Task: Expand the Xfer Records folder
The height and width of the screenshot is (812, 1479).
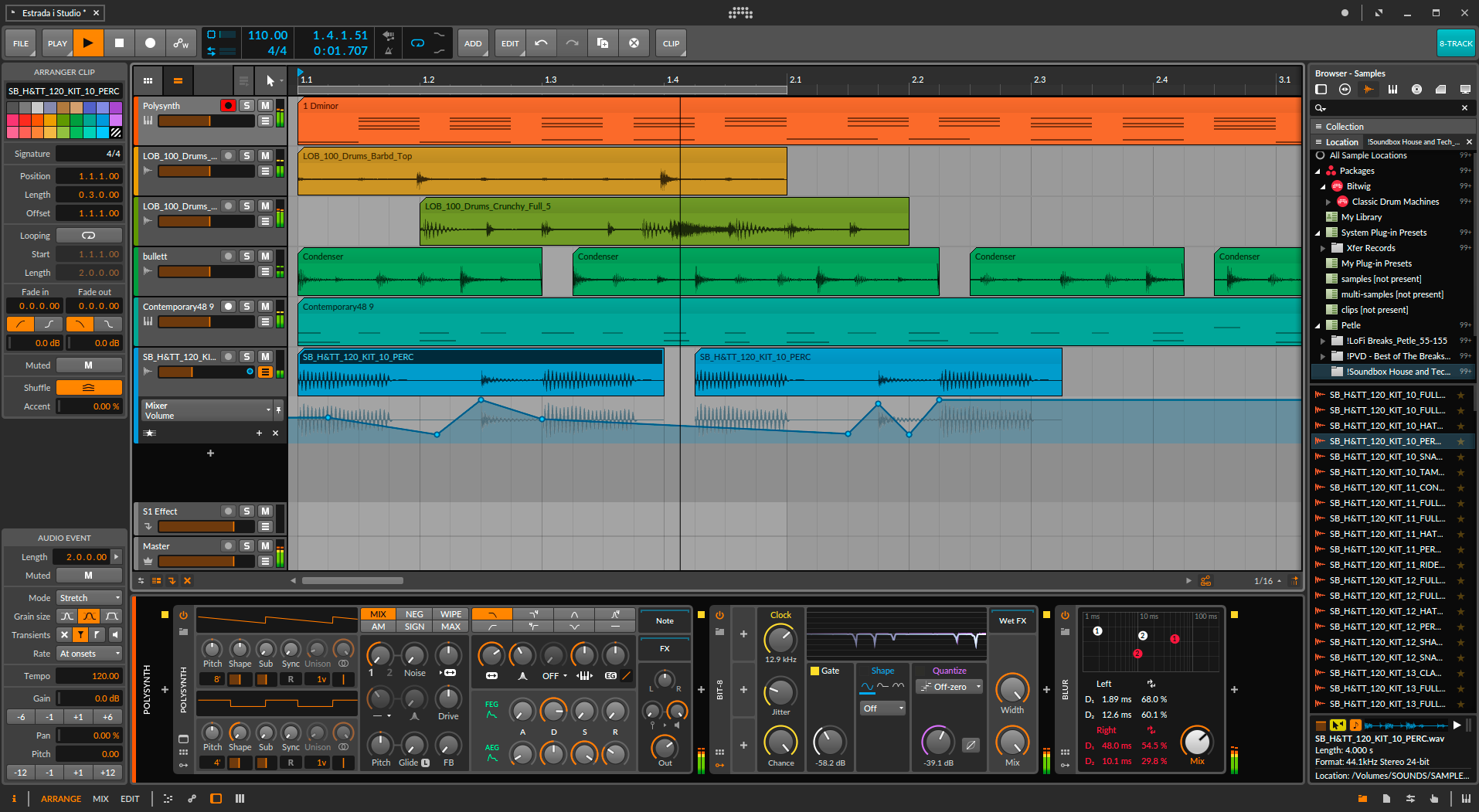Action: click(x=1323, y=249)
